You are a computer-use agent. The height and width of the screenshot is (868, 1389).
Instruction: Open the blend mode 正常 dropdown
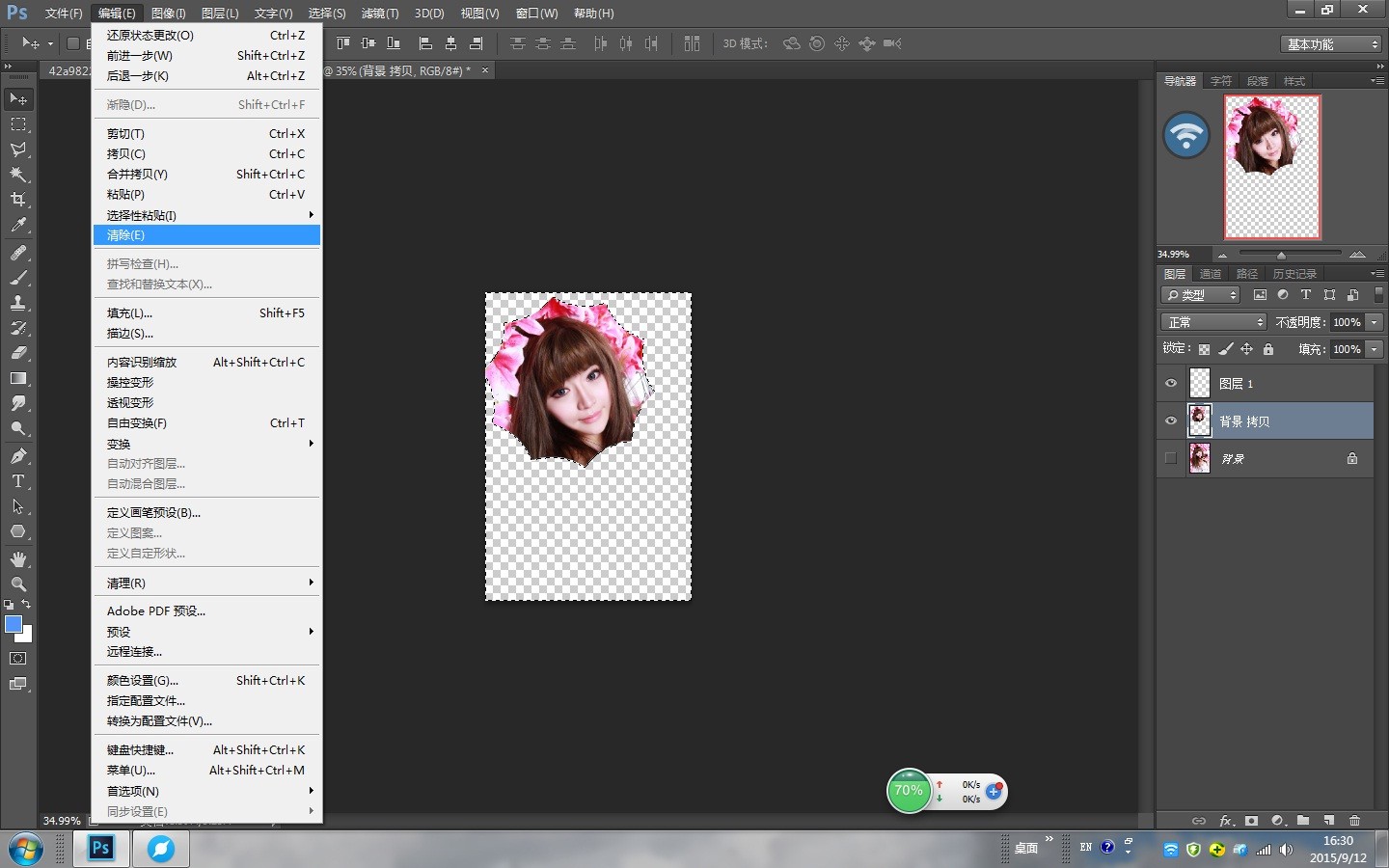(x=1213, y=322)
